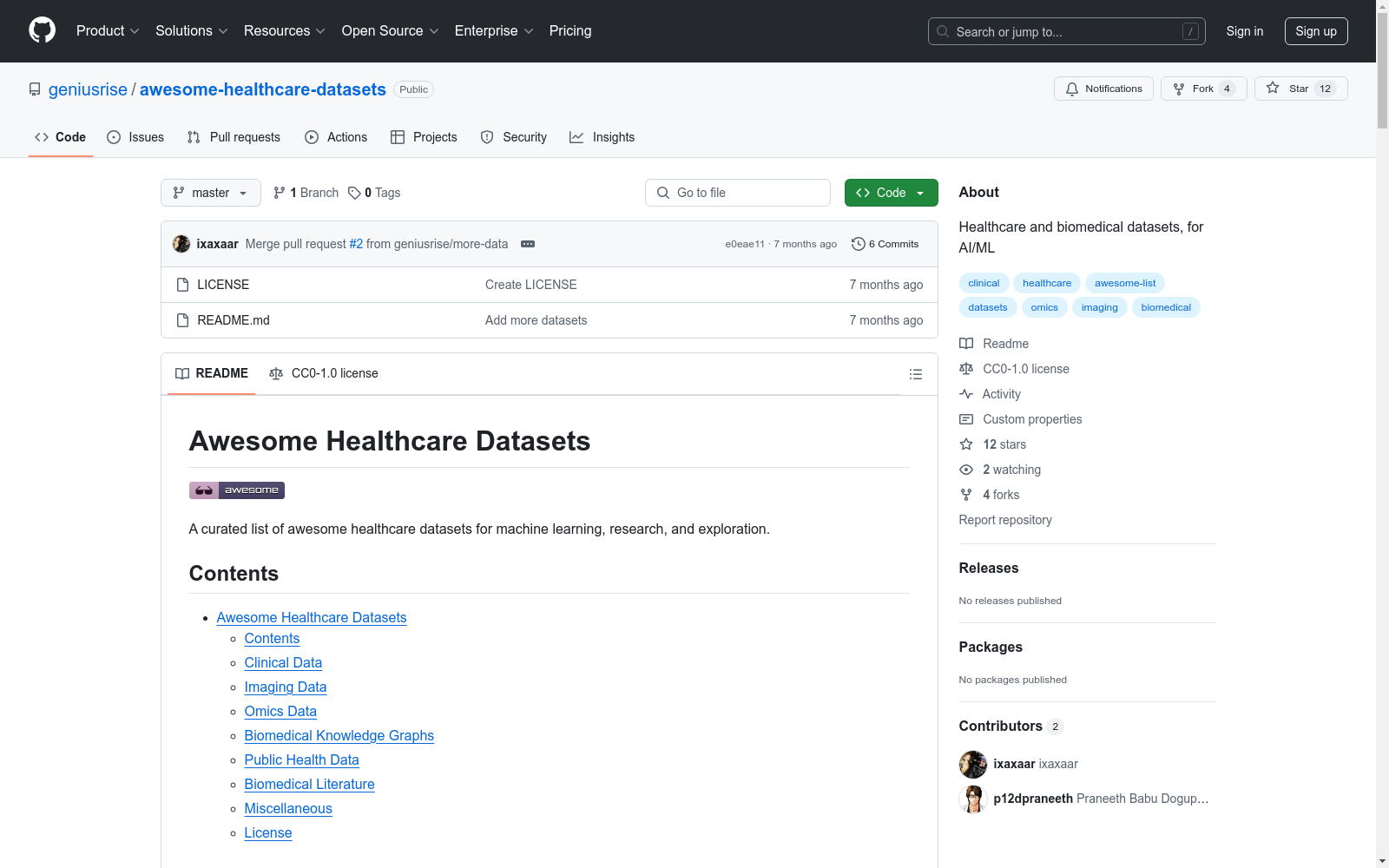
Task: Open Biomedical Knowledge Graphs link
Action: [x=339, y=736]
